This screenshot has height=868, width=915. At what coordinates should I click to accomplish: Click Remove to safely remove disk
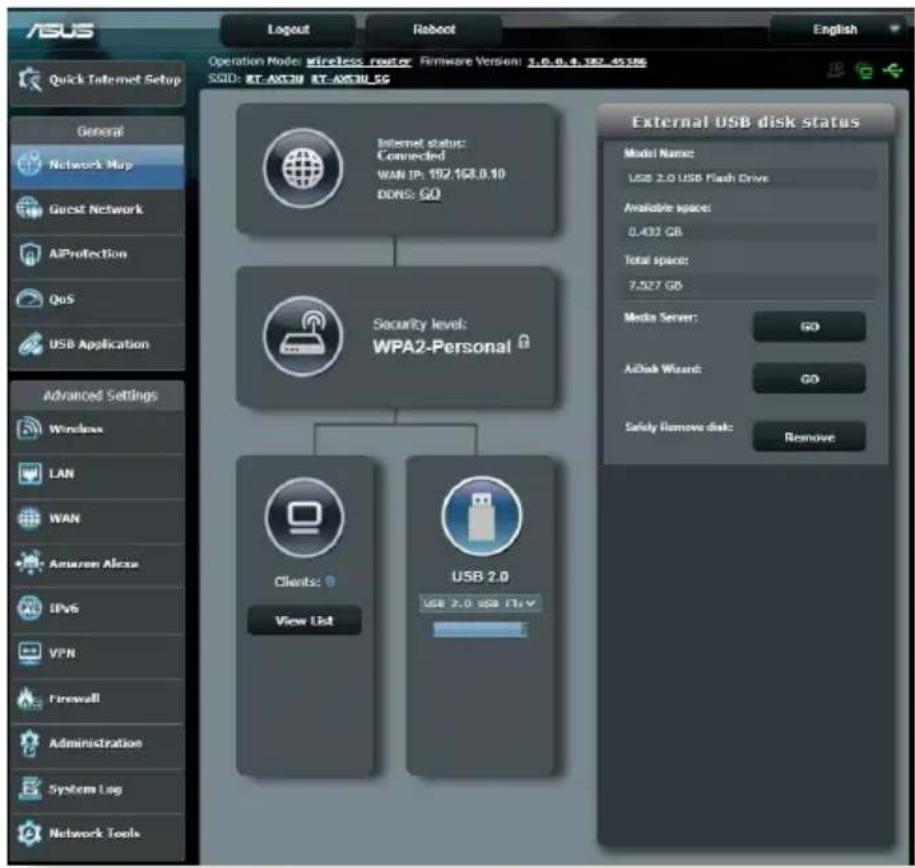pos(809,437)
